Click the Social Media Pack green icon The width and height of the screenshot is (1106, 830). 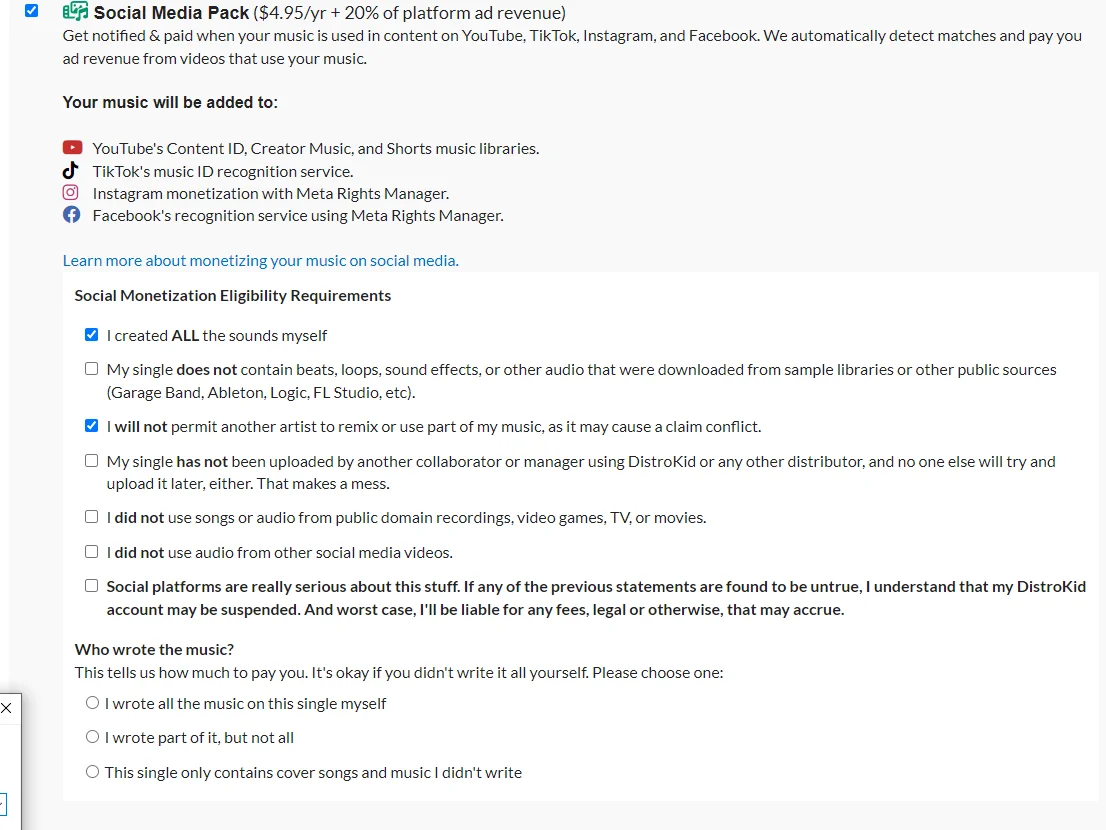tap(75, 11)
